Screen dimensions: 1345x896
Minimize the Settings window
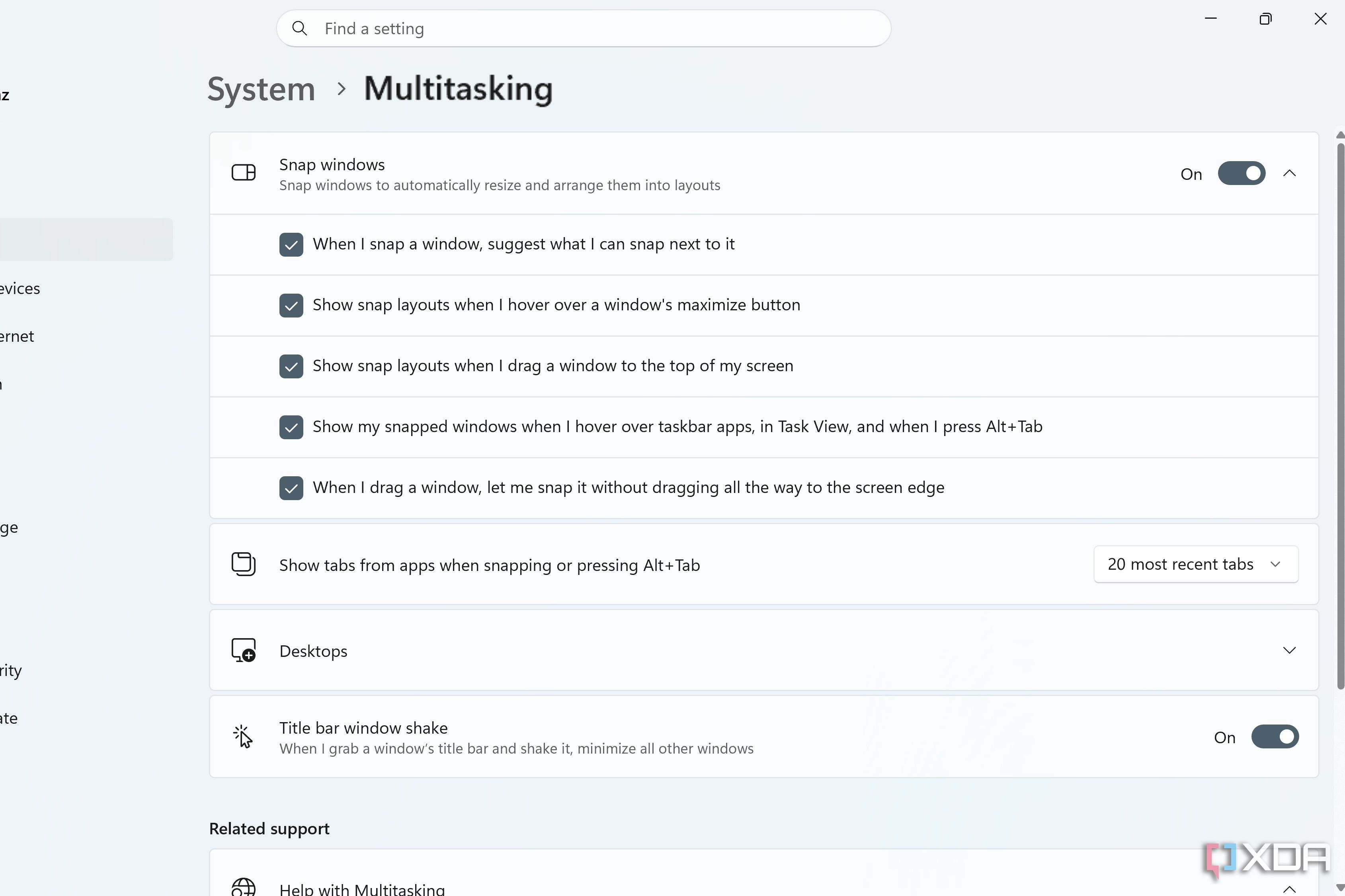(x=1210, y=19)
